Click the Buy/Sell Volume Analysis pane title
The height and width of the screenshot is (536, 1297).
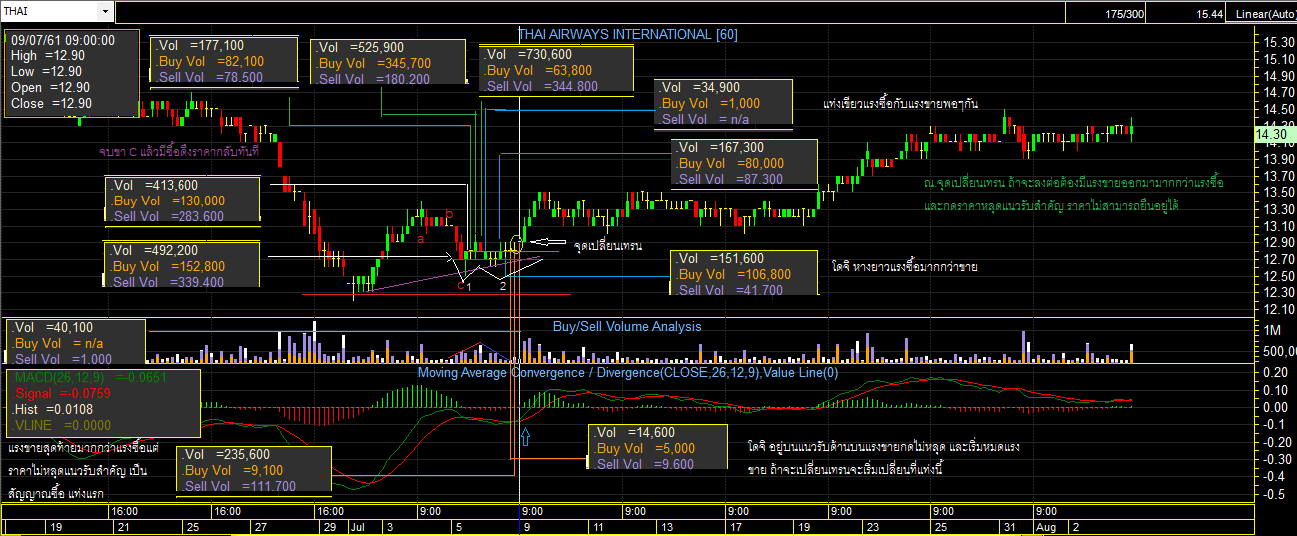point(627,326)
